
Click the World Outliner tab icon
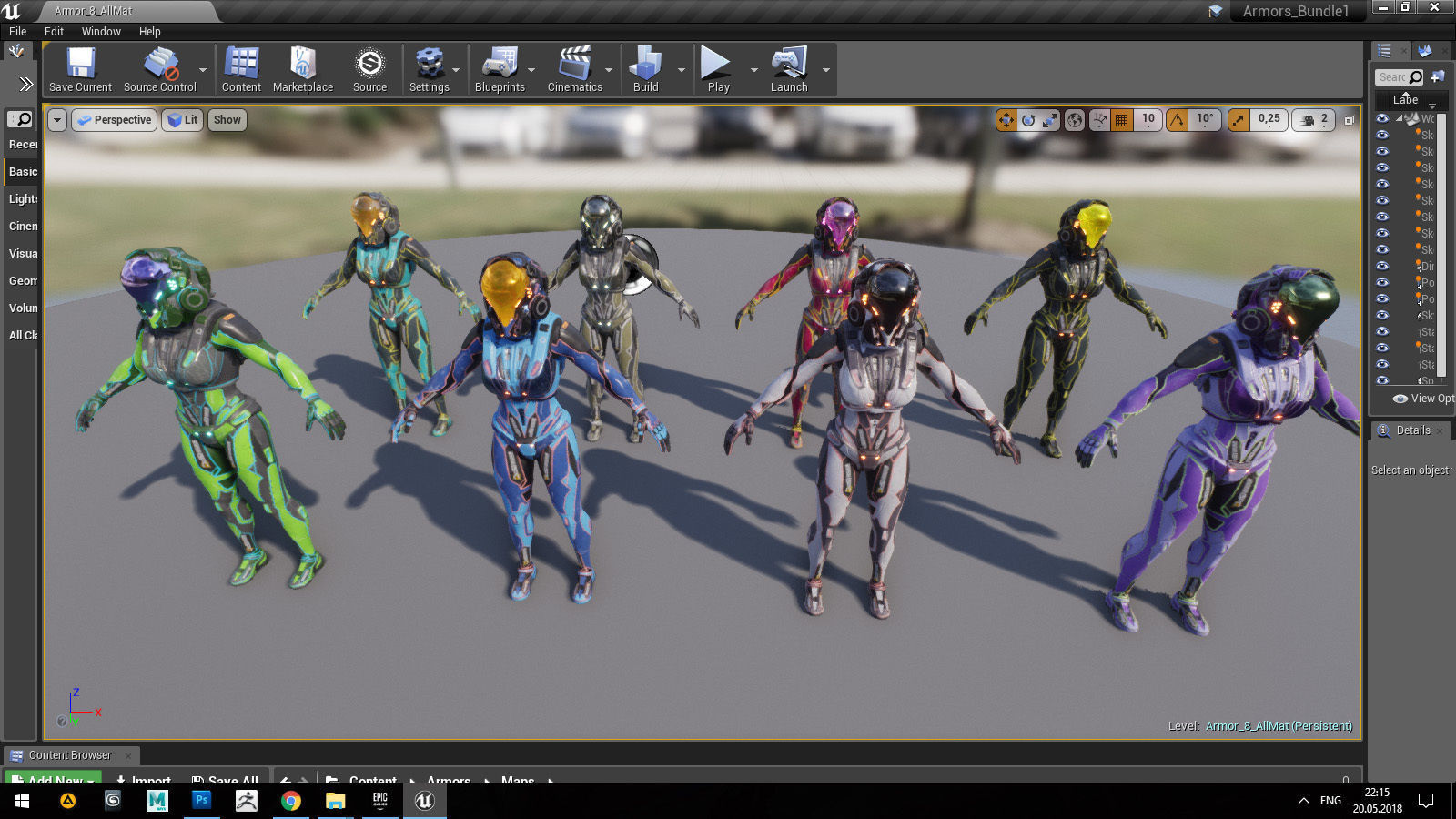[x=1384, y=51]
